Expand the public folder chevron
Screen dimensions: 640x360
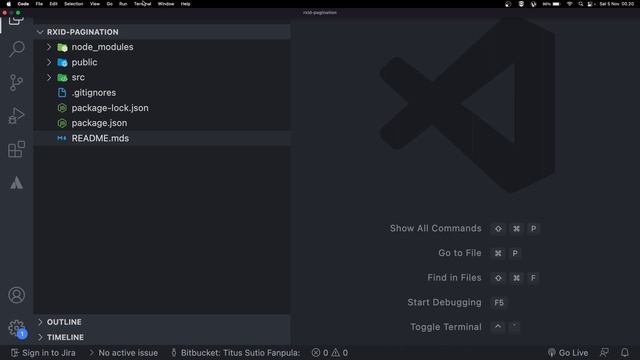49,62
